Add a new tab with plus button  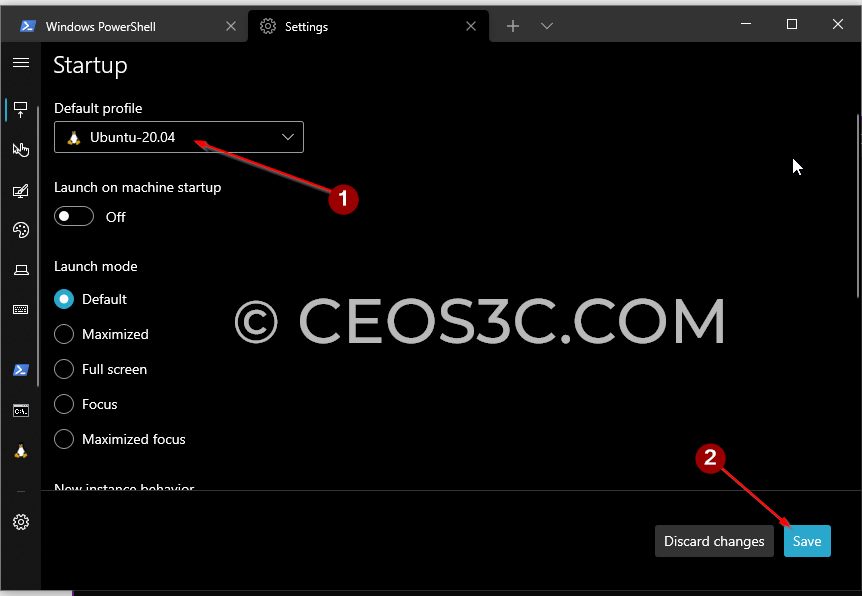point(513,26)
